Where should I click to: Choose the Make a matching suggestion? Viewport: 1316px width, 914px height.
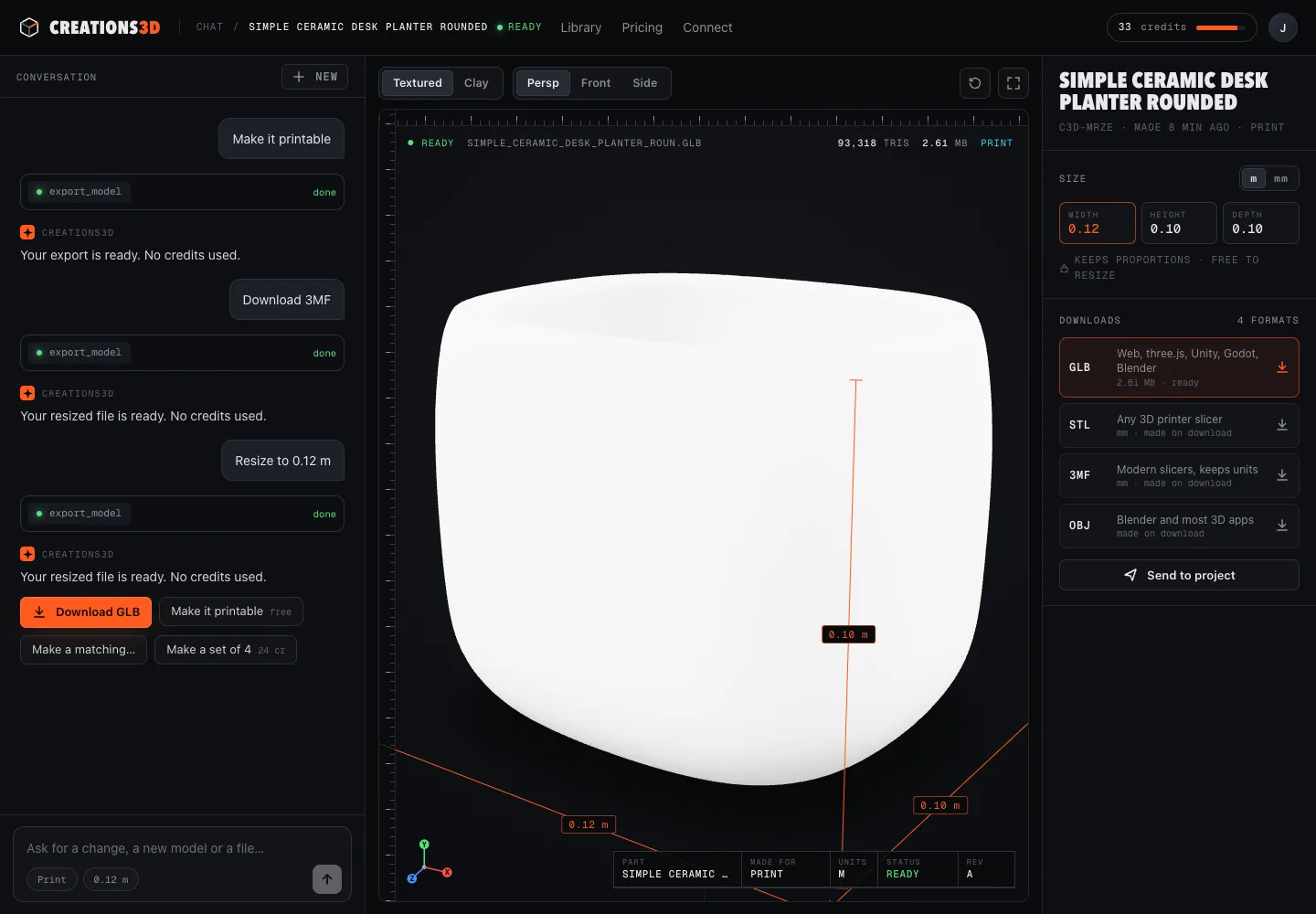pos(84,650)
